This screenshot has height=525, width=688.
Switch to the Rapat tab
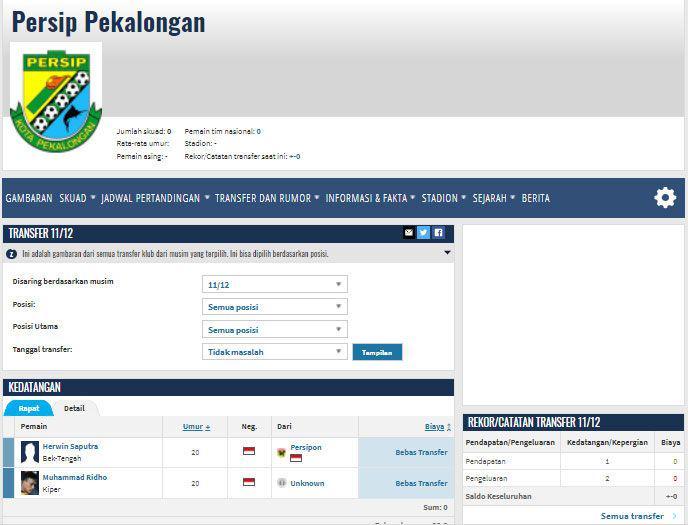(29, 408)
